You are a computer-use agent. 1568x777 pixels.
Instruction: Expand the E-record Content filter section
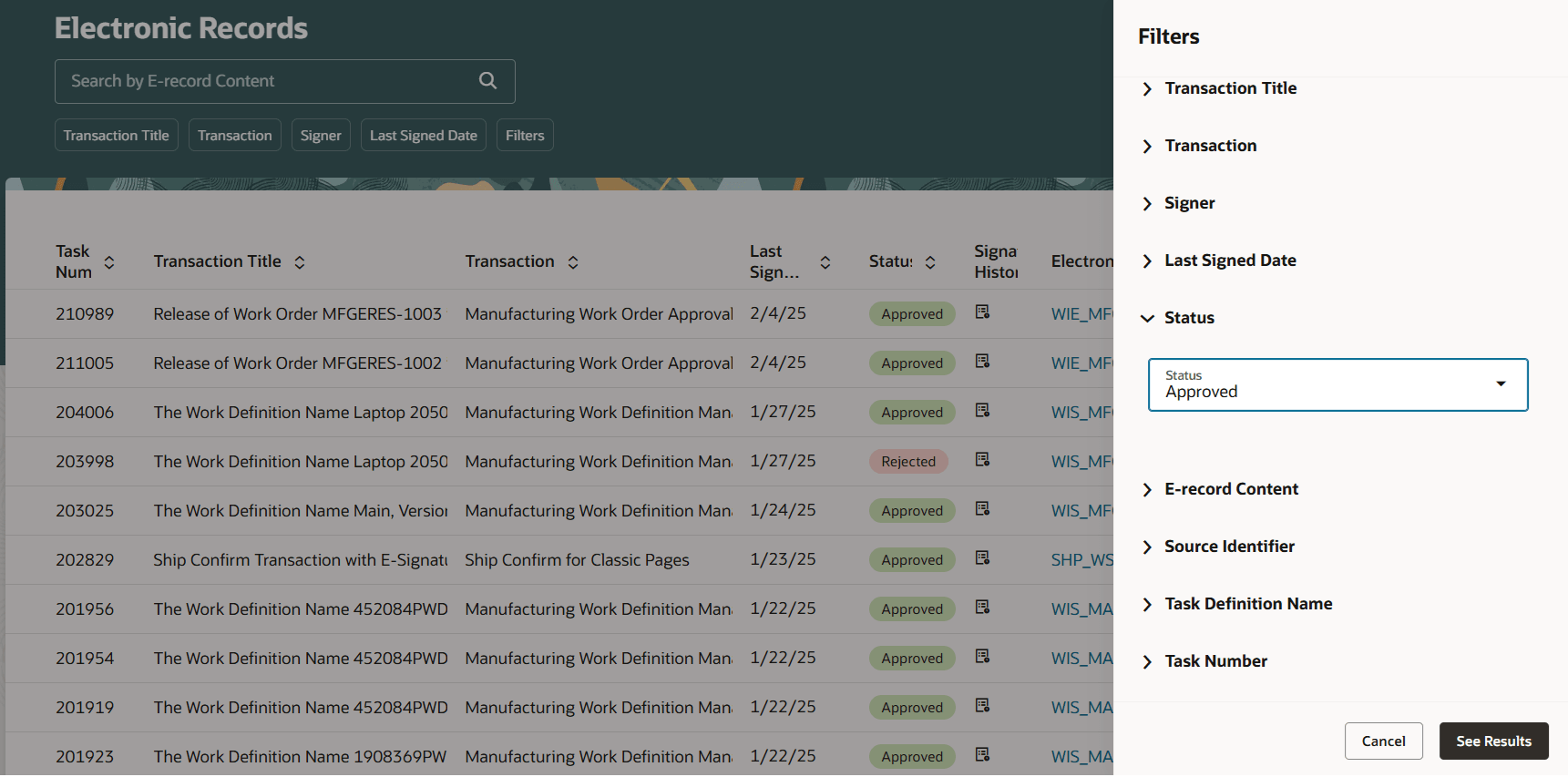coord(1148,489)
